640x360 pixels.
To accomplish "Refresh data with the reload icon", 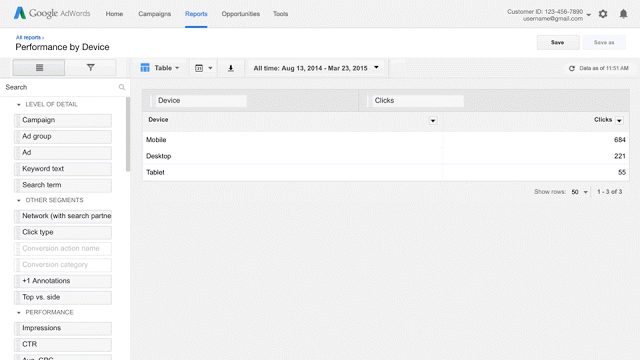I will 572,68.
